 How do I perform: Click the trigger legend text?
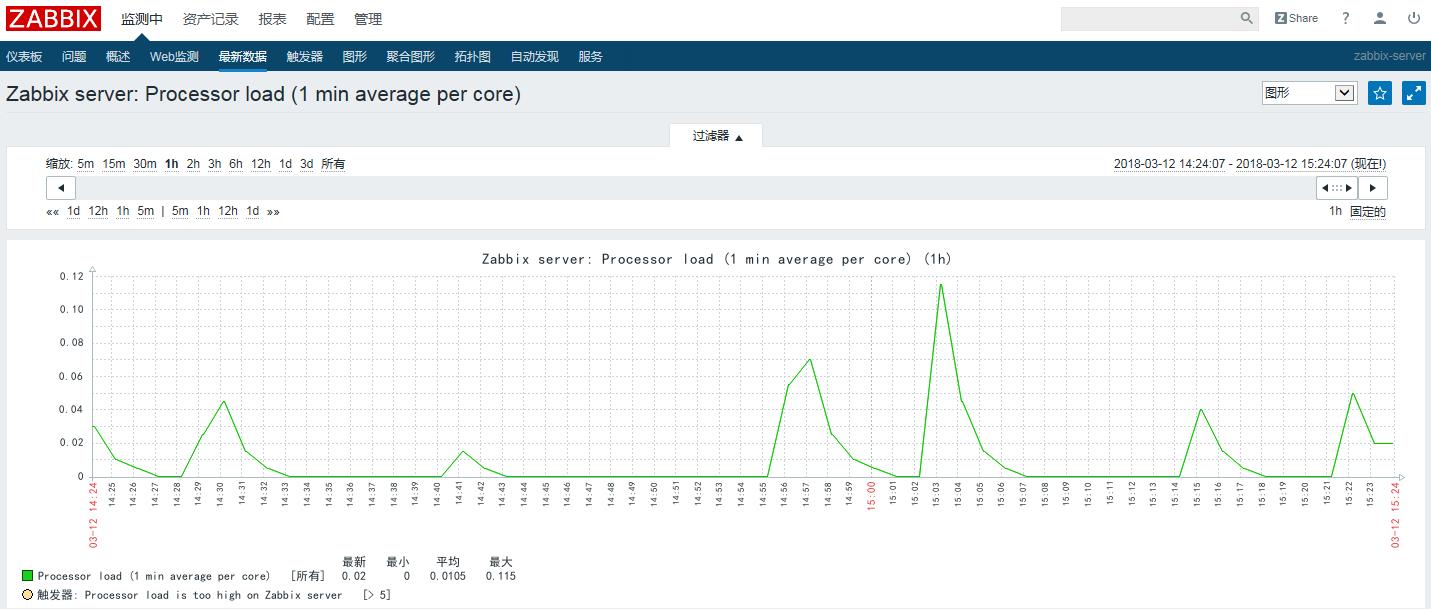190,595
